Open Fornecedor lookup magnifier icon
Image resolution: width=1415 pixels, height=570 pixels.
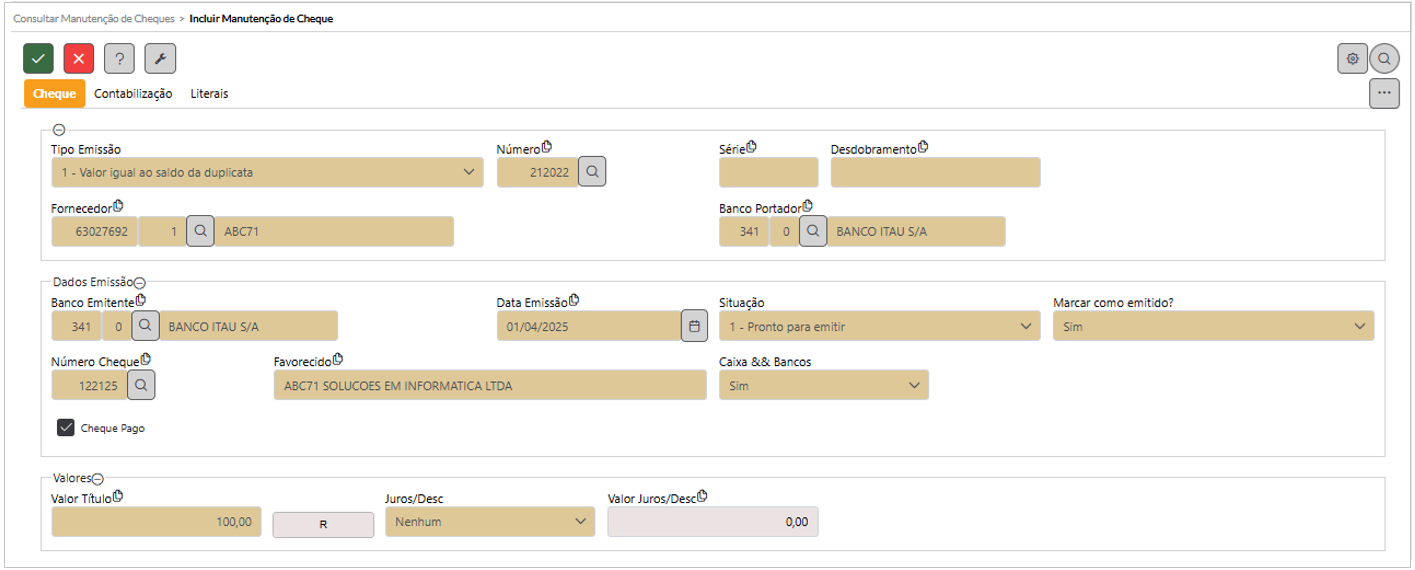point(200,231)
